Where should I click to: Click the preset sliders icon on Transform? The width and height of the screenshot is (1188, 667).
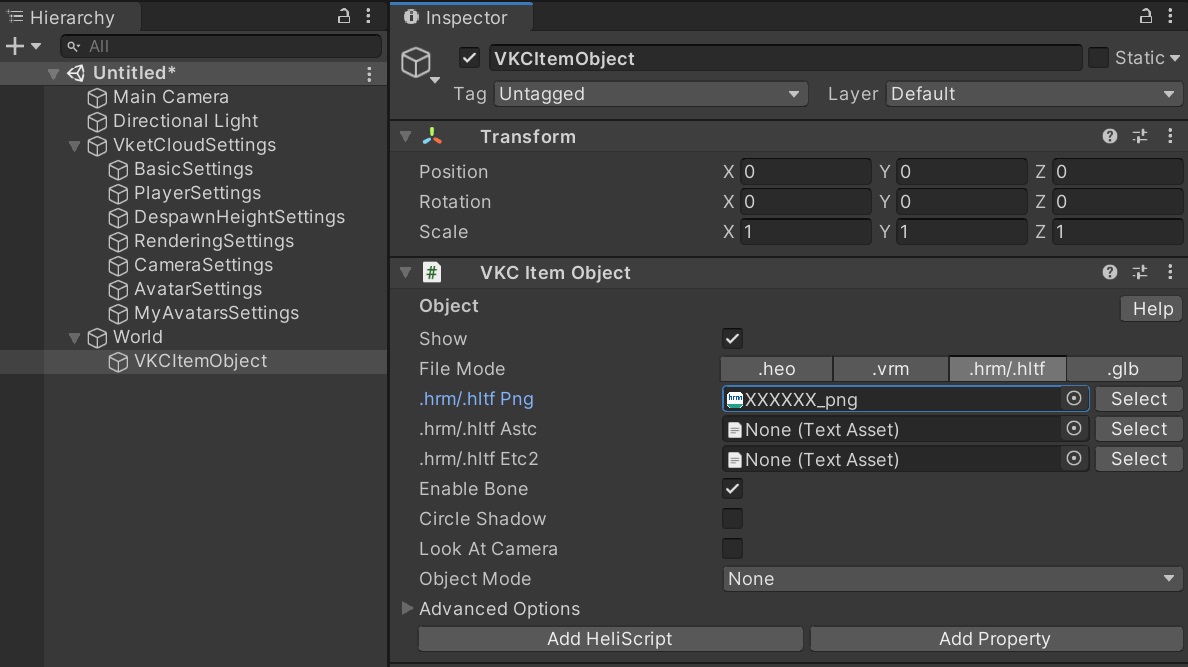1140,136
